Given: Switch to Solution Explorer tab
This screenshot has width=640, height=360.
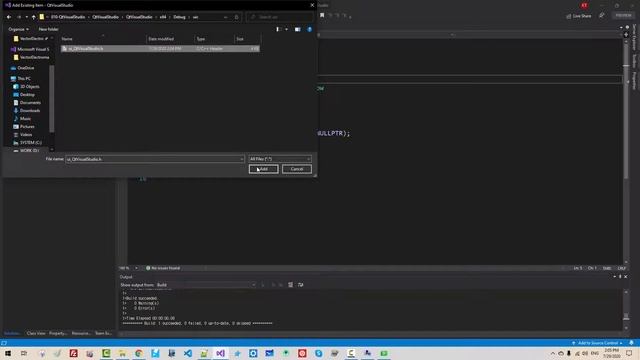Looking at the screenshot, I should [x=12, y=333].
